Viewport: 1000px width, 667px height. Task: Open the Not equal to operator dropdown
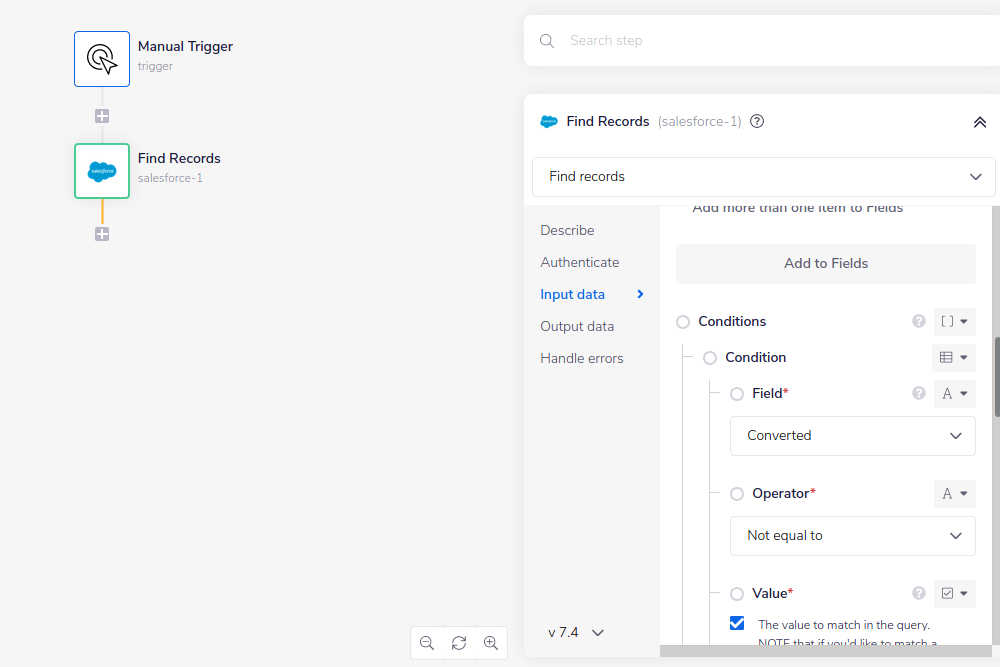[x=852, y=535]
